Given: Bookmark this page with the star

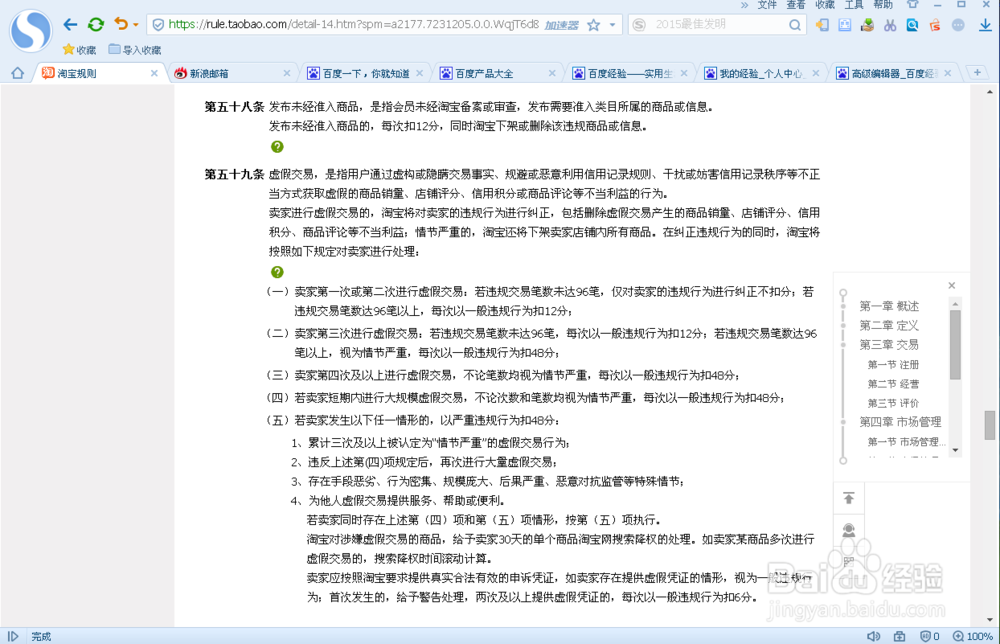Looking at the screenshot, I should 594,25.
